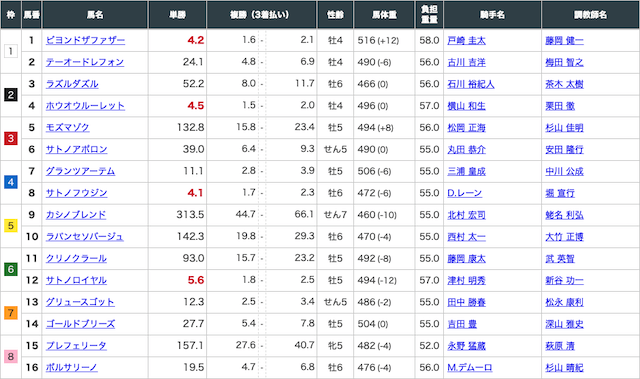
Task: Click the 騎手名 column header
Action: 492,15
